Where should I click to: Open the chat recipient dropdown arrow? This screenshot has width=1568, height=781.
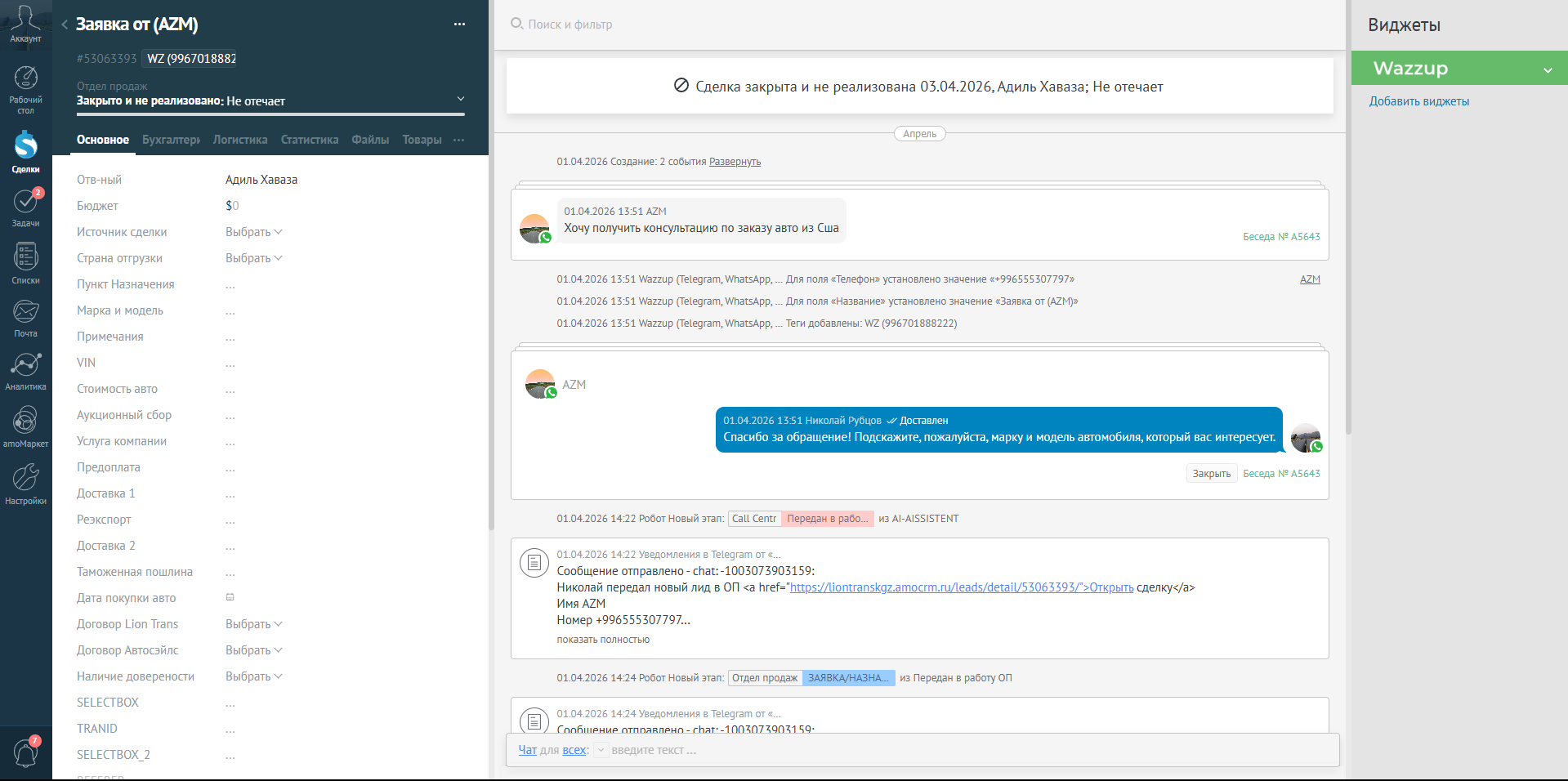(601, 750)
